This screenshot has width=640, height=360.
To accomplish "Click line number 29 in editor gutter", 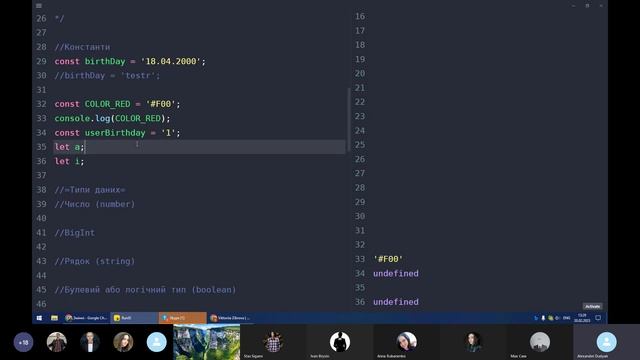I will coord(41,61).
